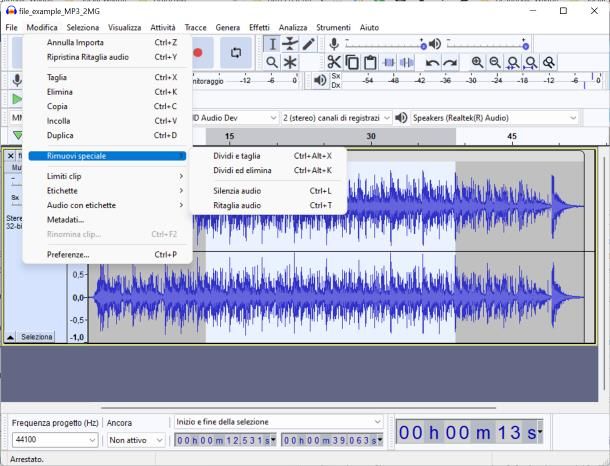Select the Selection (I-beam) tool
This screenshot has width=610, height=466.
click(x=272, y=44)
